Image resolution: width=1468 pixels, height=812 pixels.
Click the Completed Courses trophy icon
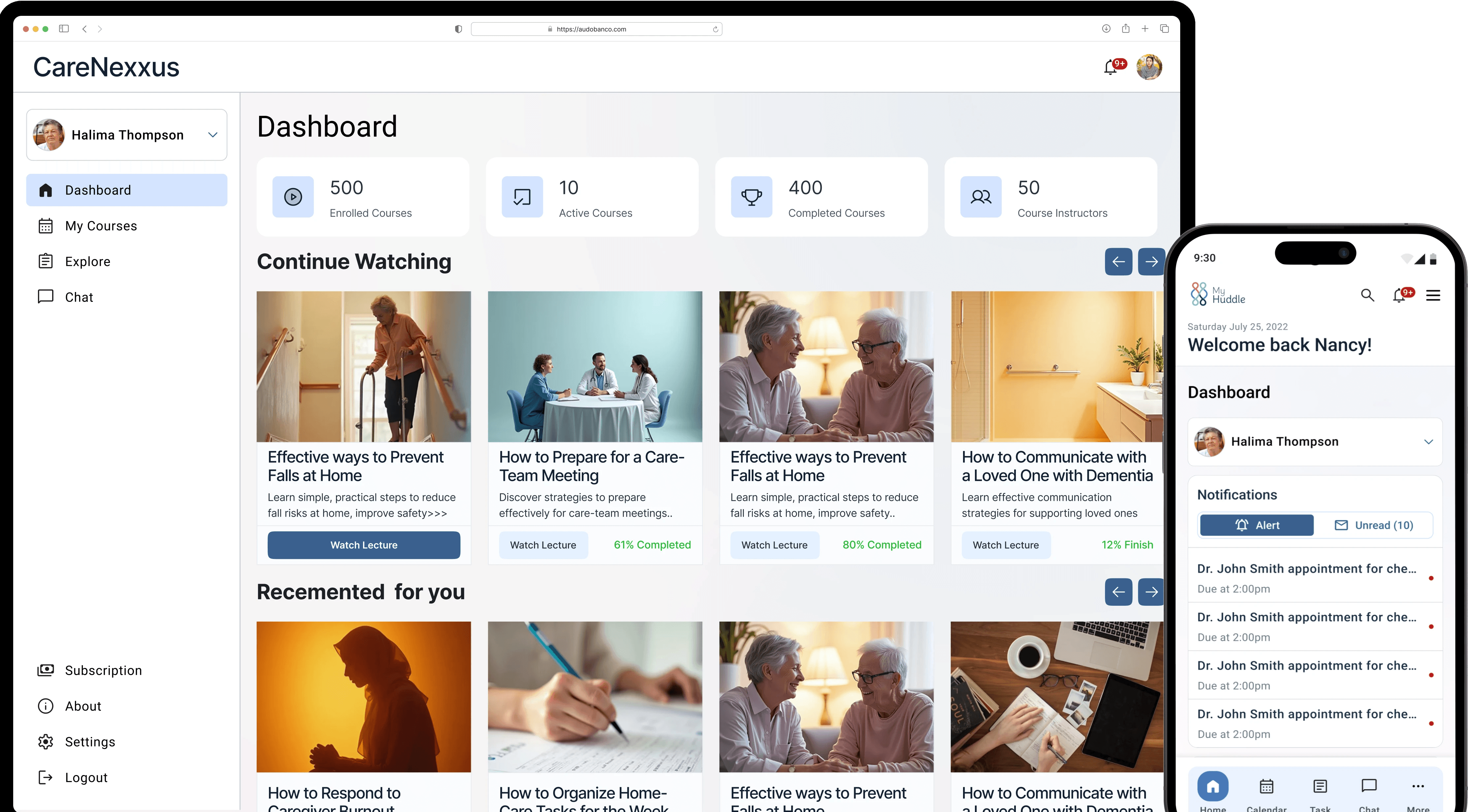click(x=751, y=197)
